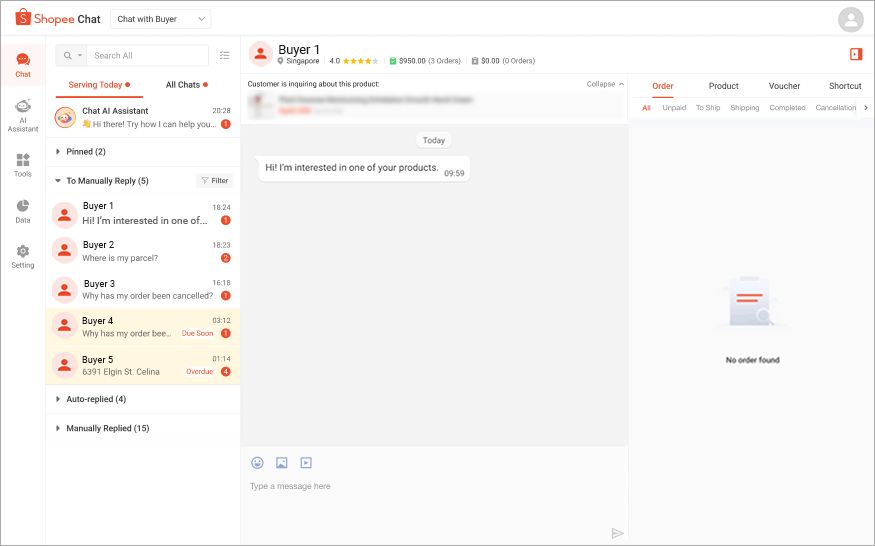Image resolution: width=875 pixels, height=546 pixels.
Task: Filter orders by Cancellation
Action: 835,108
